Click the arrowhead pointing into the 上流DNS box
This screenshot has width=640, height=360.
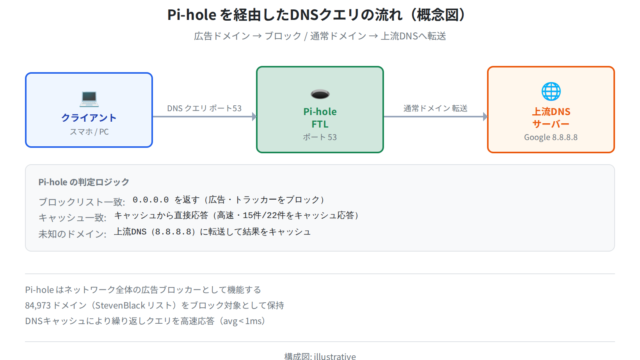[x=485, y=117]
